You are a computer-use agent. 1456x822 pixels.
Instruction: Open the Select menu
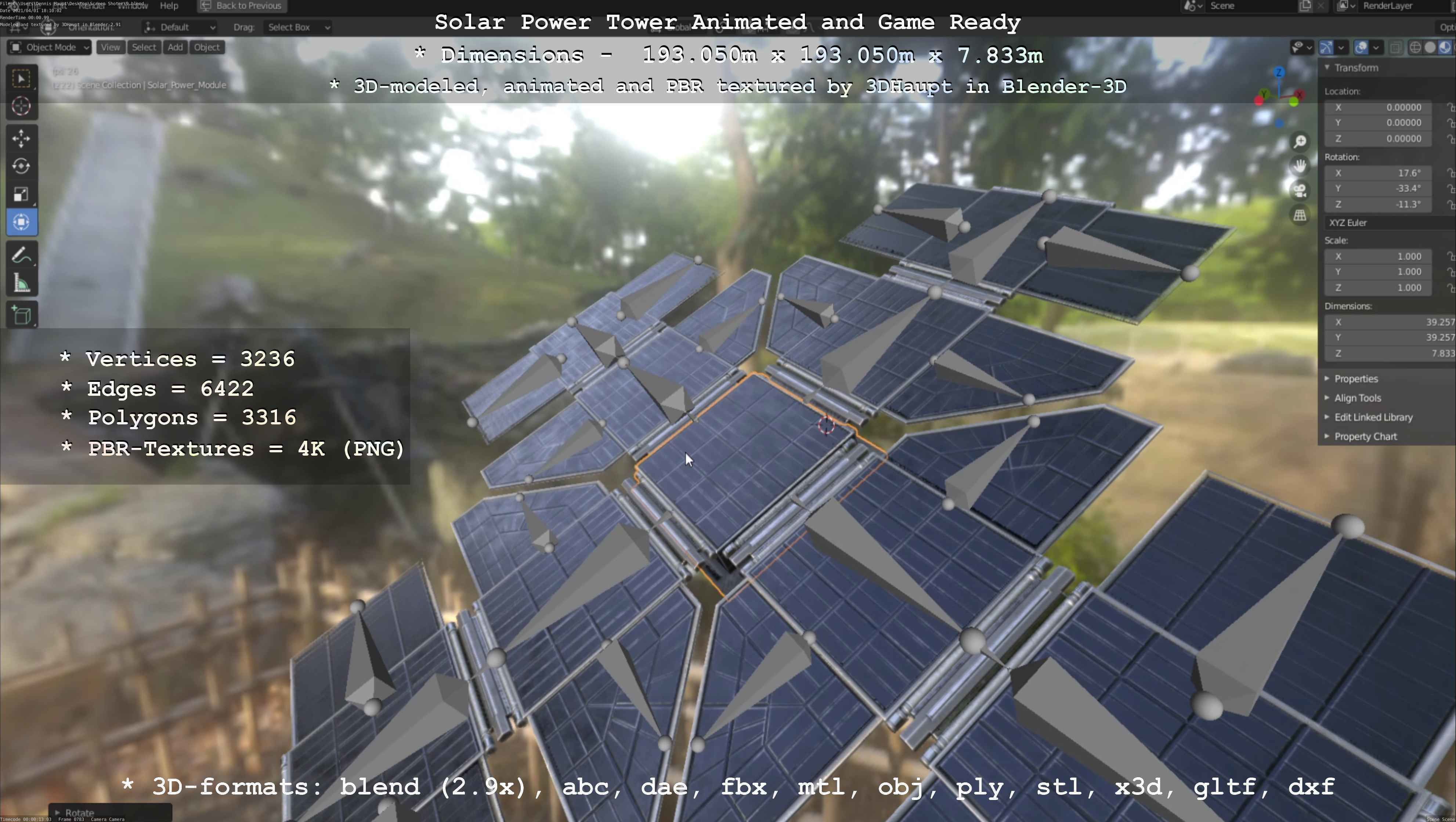point(144,47)
